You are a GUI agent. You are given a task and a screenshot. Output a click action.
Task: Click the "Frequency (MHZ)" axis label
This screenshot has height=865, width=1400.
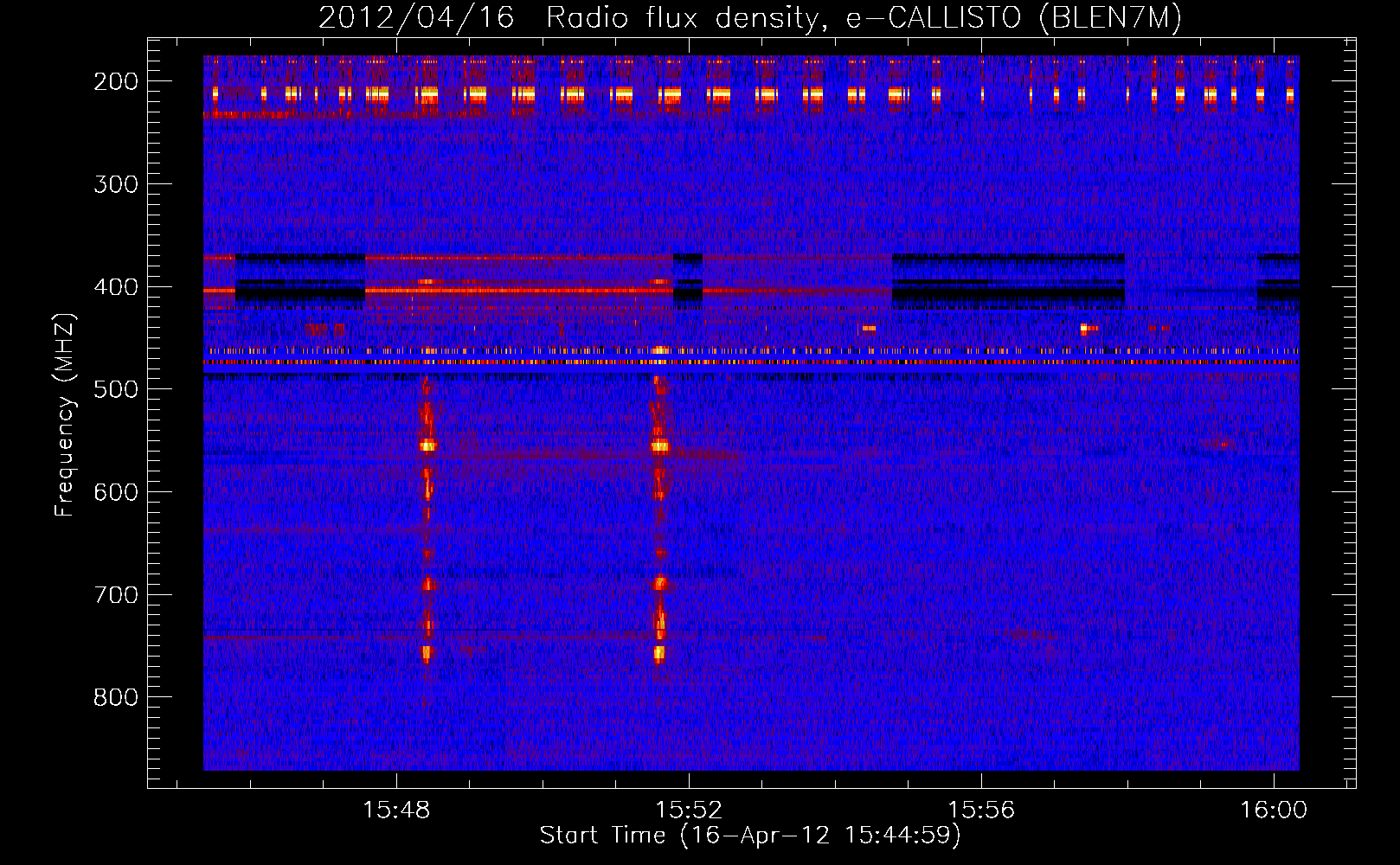click(x=65, y=414)
